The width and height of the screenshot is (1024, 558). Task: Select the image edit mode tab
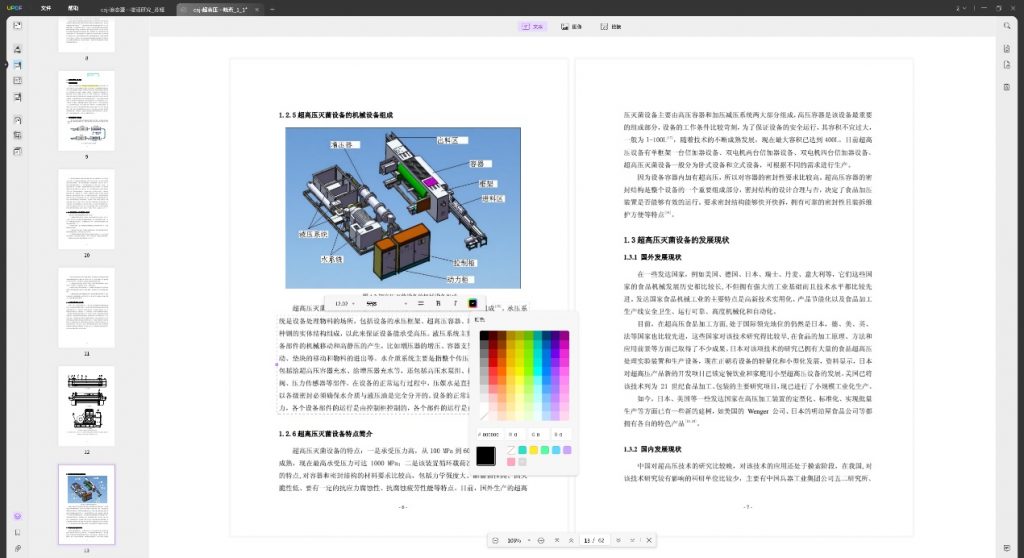(x=571, y=27)
